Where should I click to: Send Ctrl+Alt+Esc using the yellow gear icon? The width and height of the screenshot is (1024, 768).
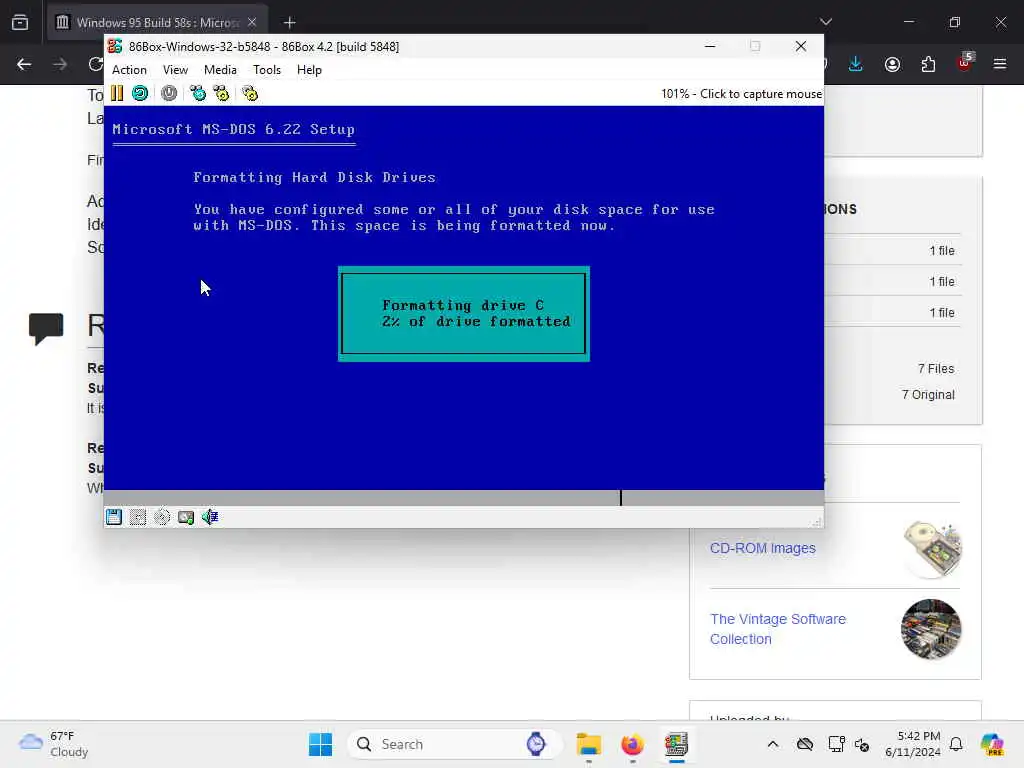pyautogui.click(x=221, y=93)
